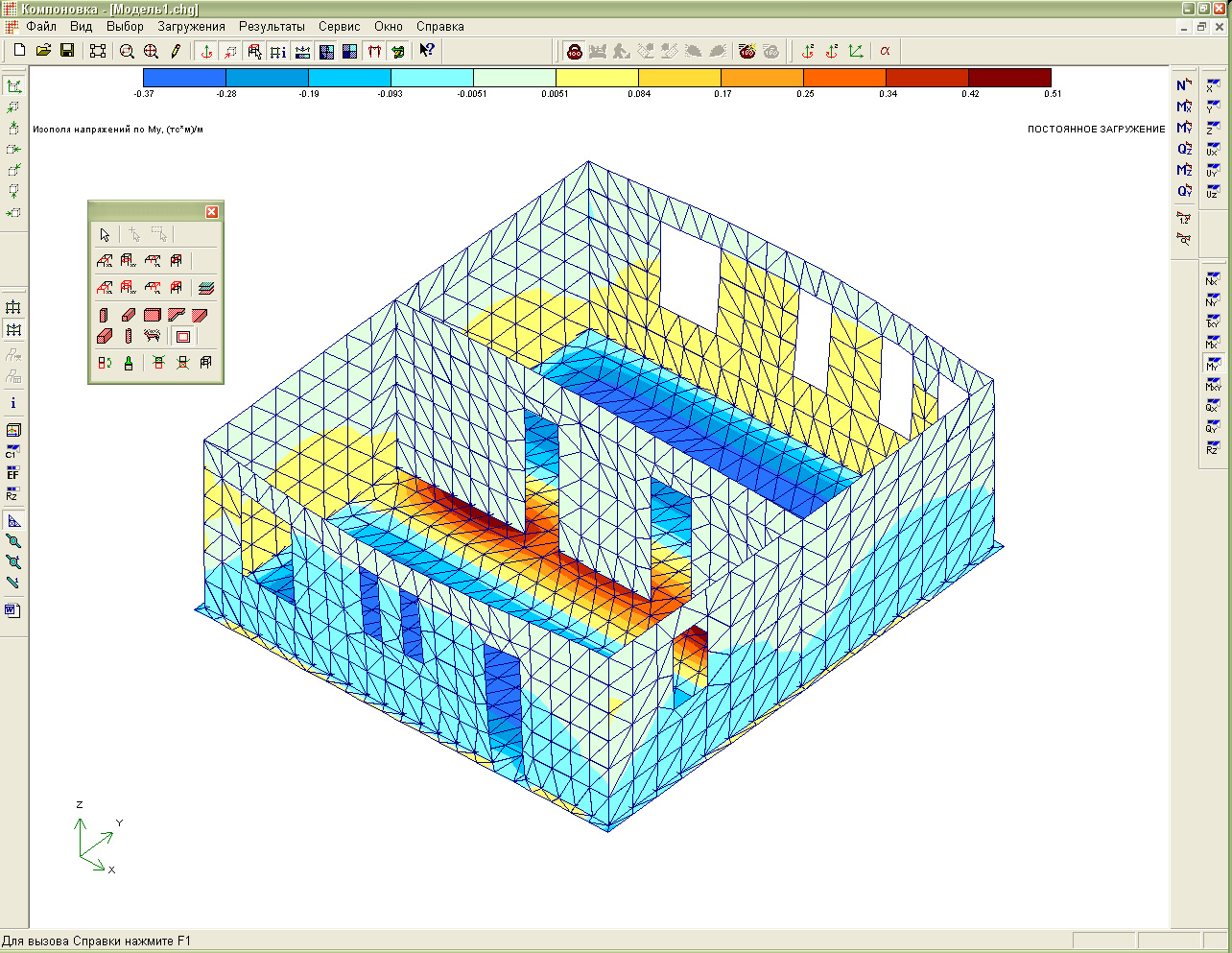Toggle the blue triangle ruler icon in left sidebar
The height and width of the screenshot is (953, 1232).
(x=13, y=521)
